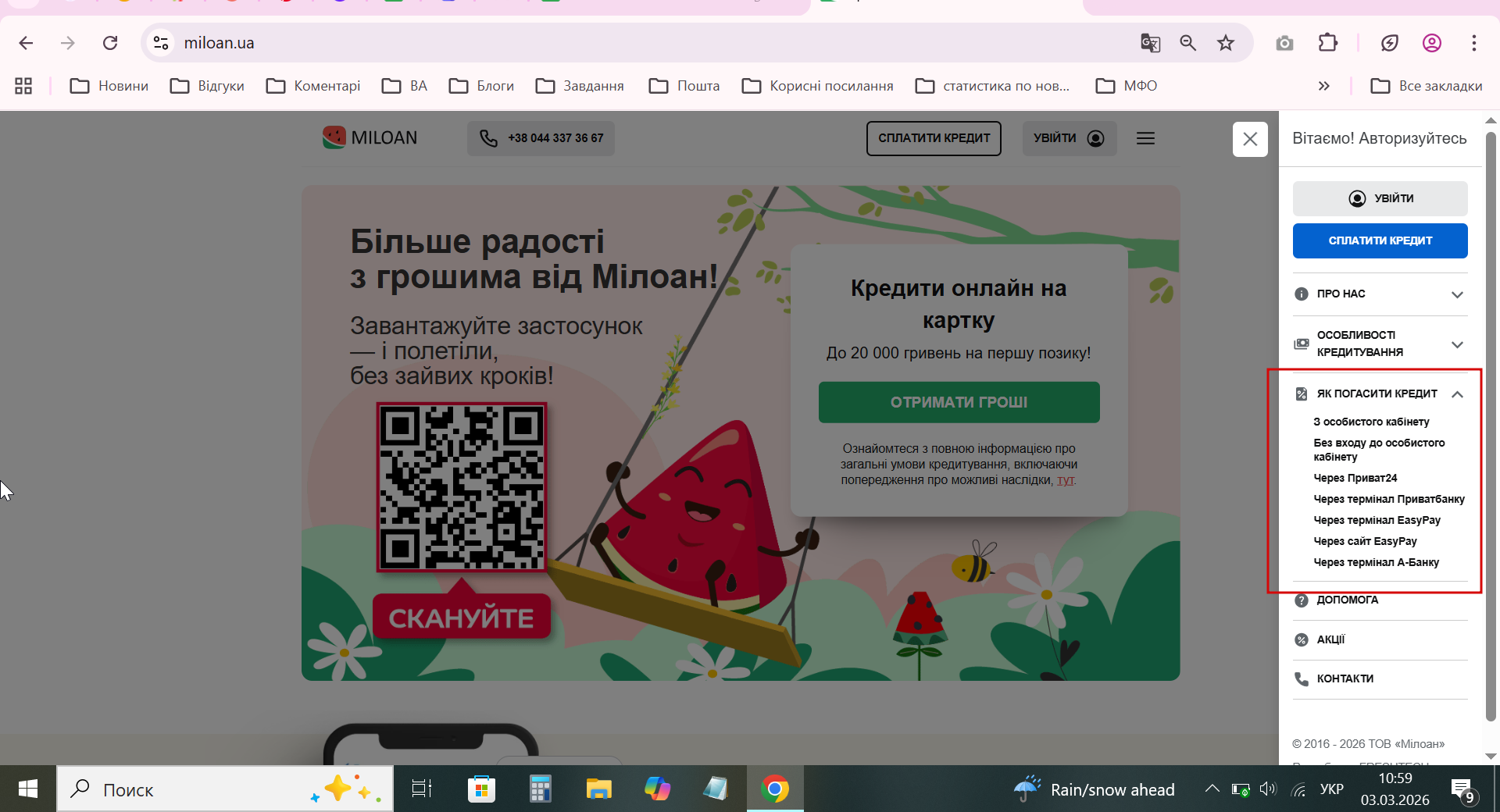Image resolution: width=1500 pixels, height=812 pixels.
Task: Open the З особистого кабінету link
Action: pos(1371,422)
